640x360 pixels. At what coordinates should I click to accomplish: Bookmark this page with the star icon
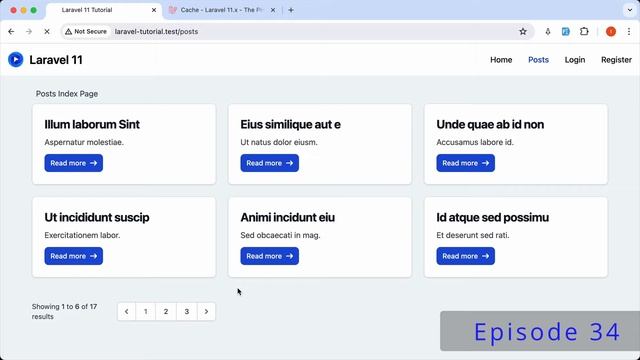pos(523,31)
